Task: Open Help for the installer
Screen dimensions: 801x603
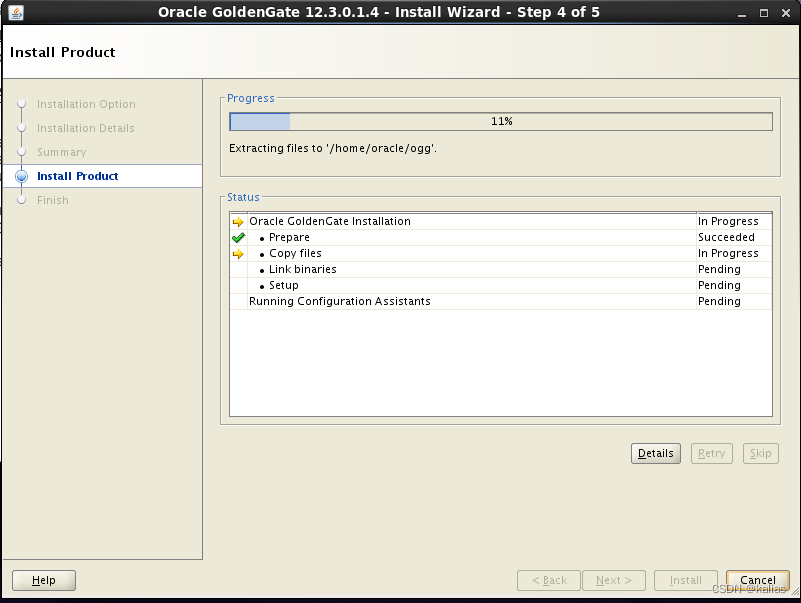Action: (x=44, y=581)
